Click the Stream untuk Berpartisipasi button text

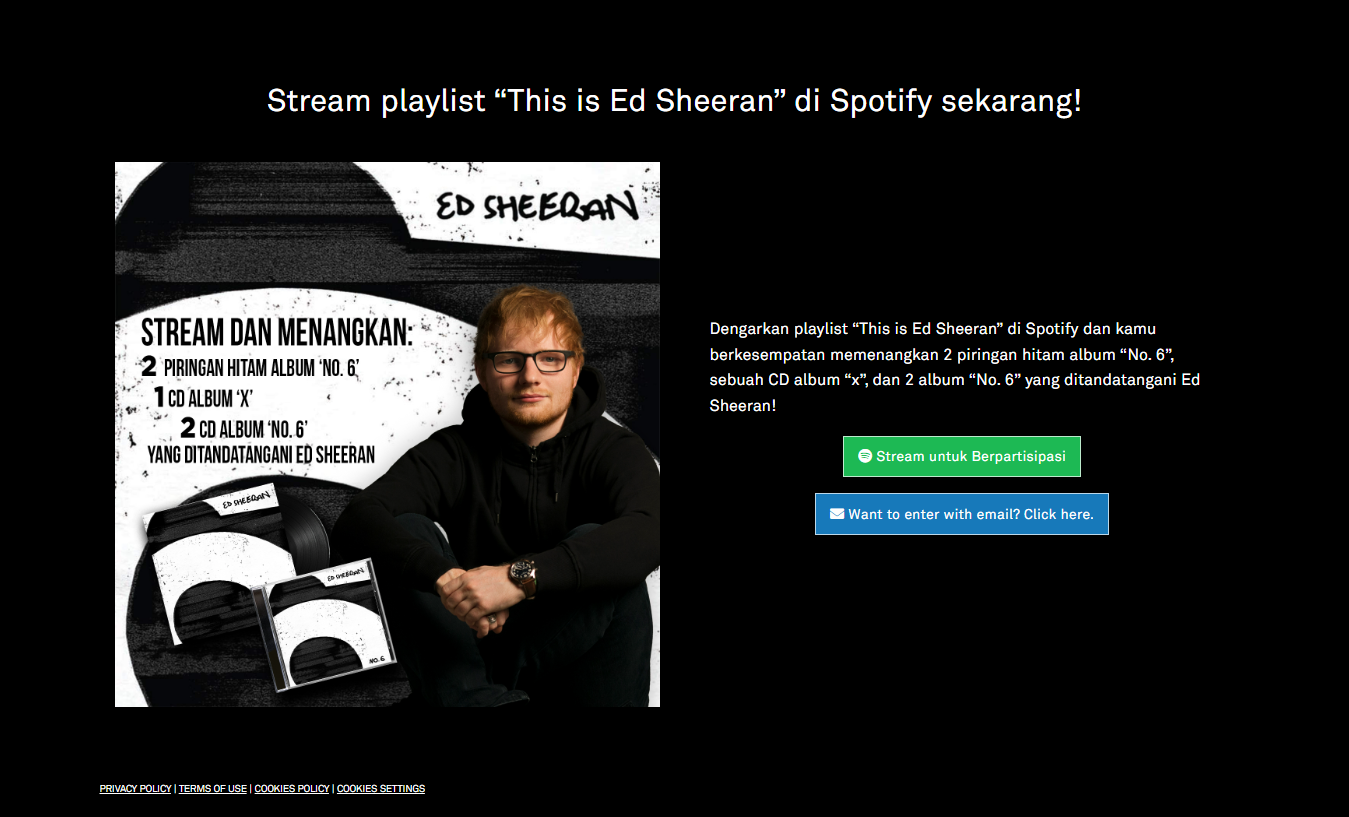coord(971,456)
